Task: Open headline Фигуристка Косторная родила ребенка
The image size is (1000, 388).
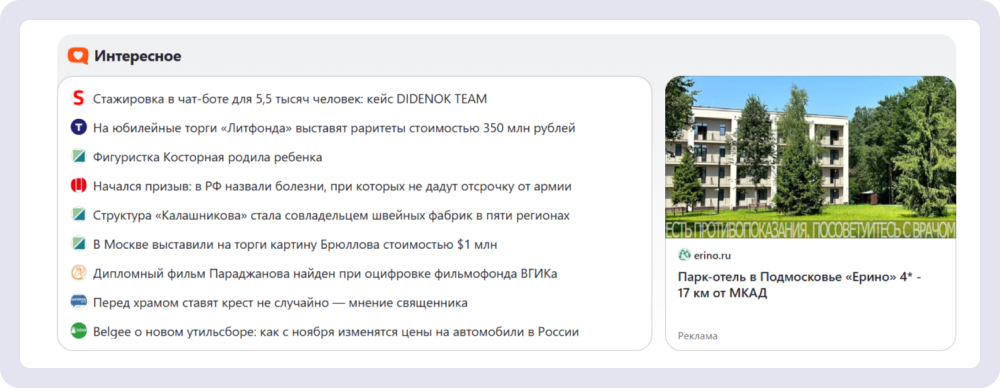Action: (x=207, y=157)
